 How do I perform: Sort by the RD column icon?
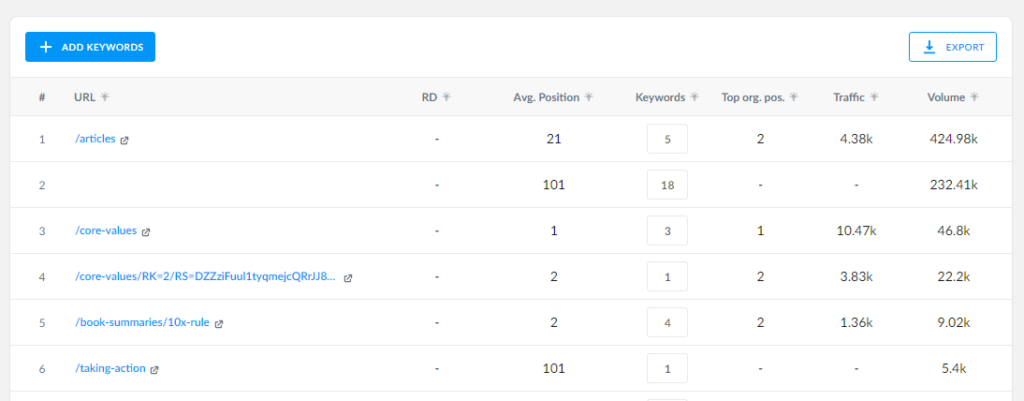tap(447, 97)
